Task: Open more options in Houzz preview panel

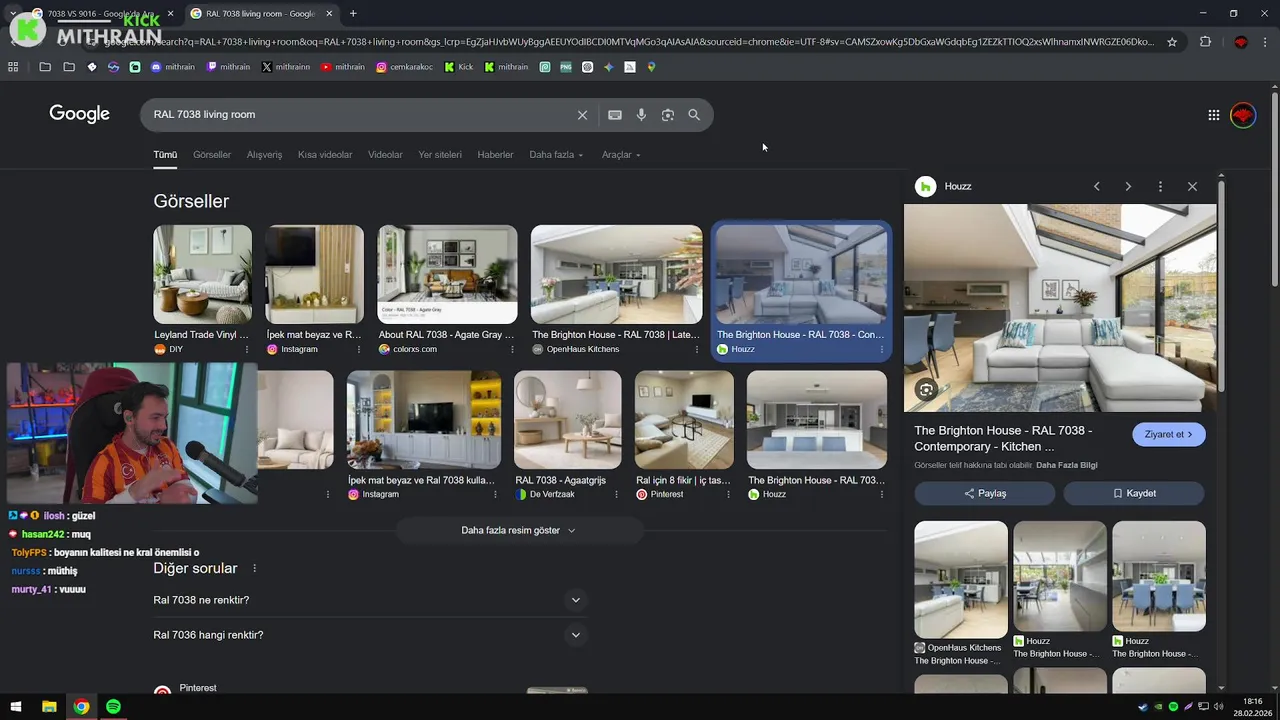Action: tap(1160, 187)
